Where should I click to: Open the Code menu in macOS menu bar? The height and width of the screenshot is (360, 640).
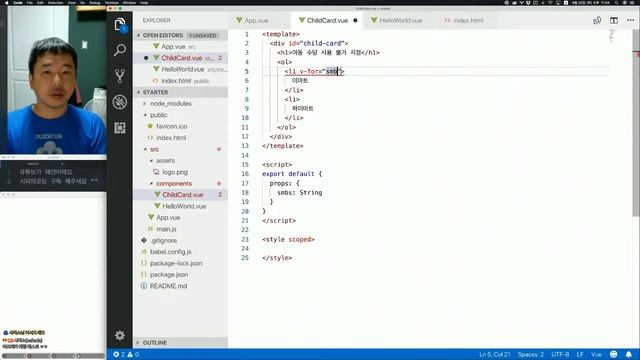tap(18, 2)
